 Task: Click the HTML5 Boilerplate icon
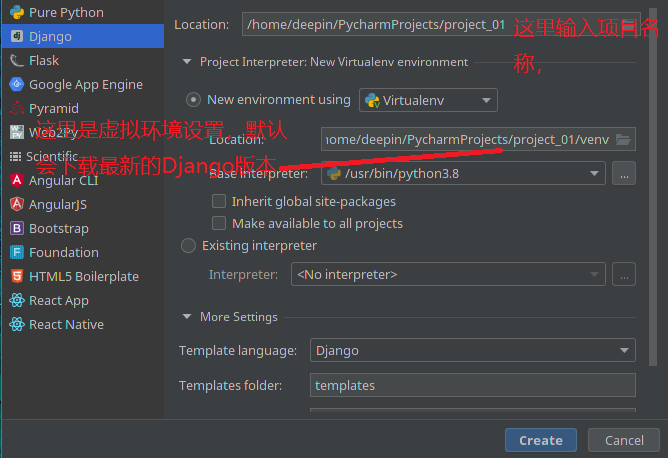pos(17,276)
